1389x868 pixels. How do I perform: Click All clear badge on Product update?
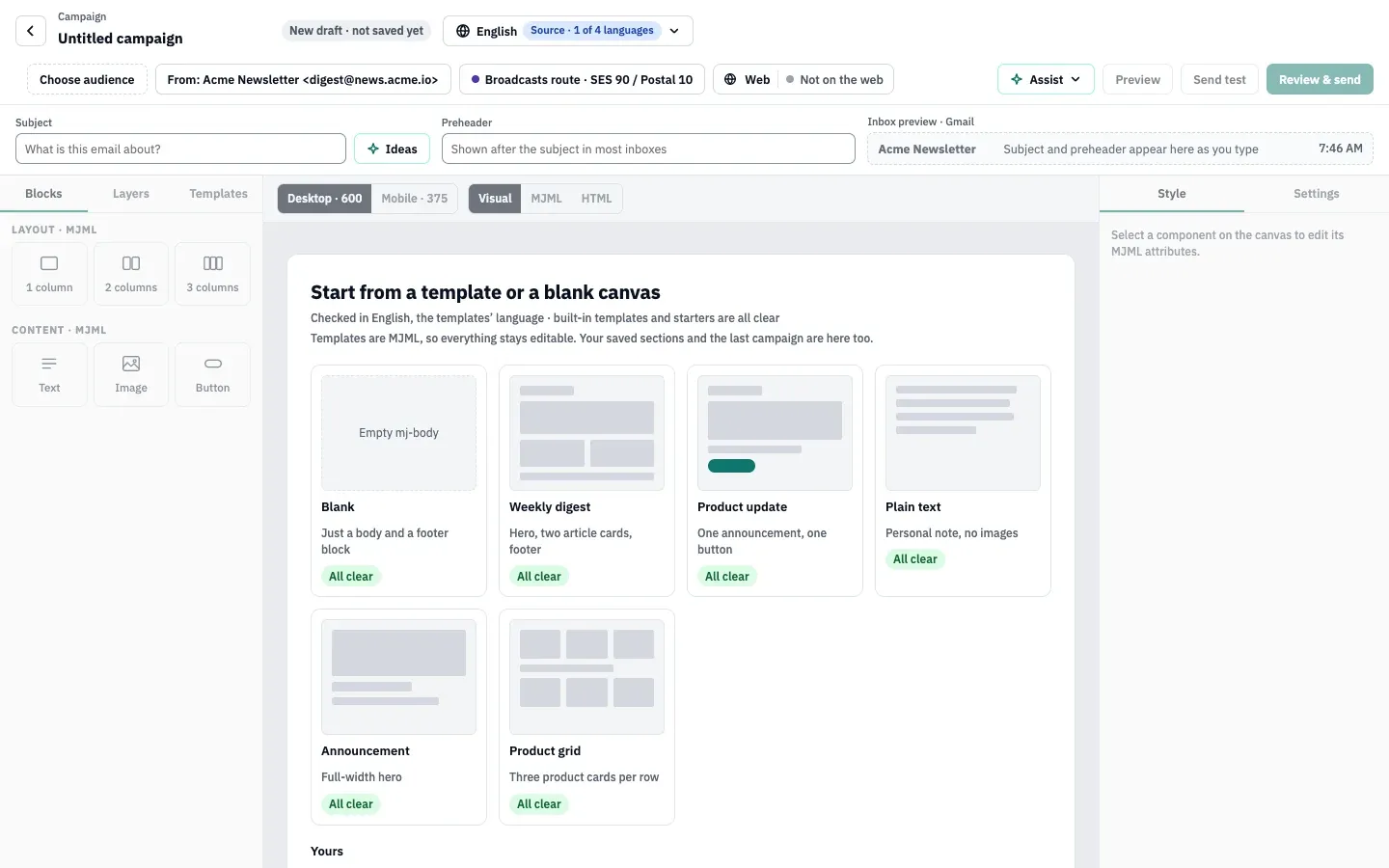pos(727,577)
